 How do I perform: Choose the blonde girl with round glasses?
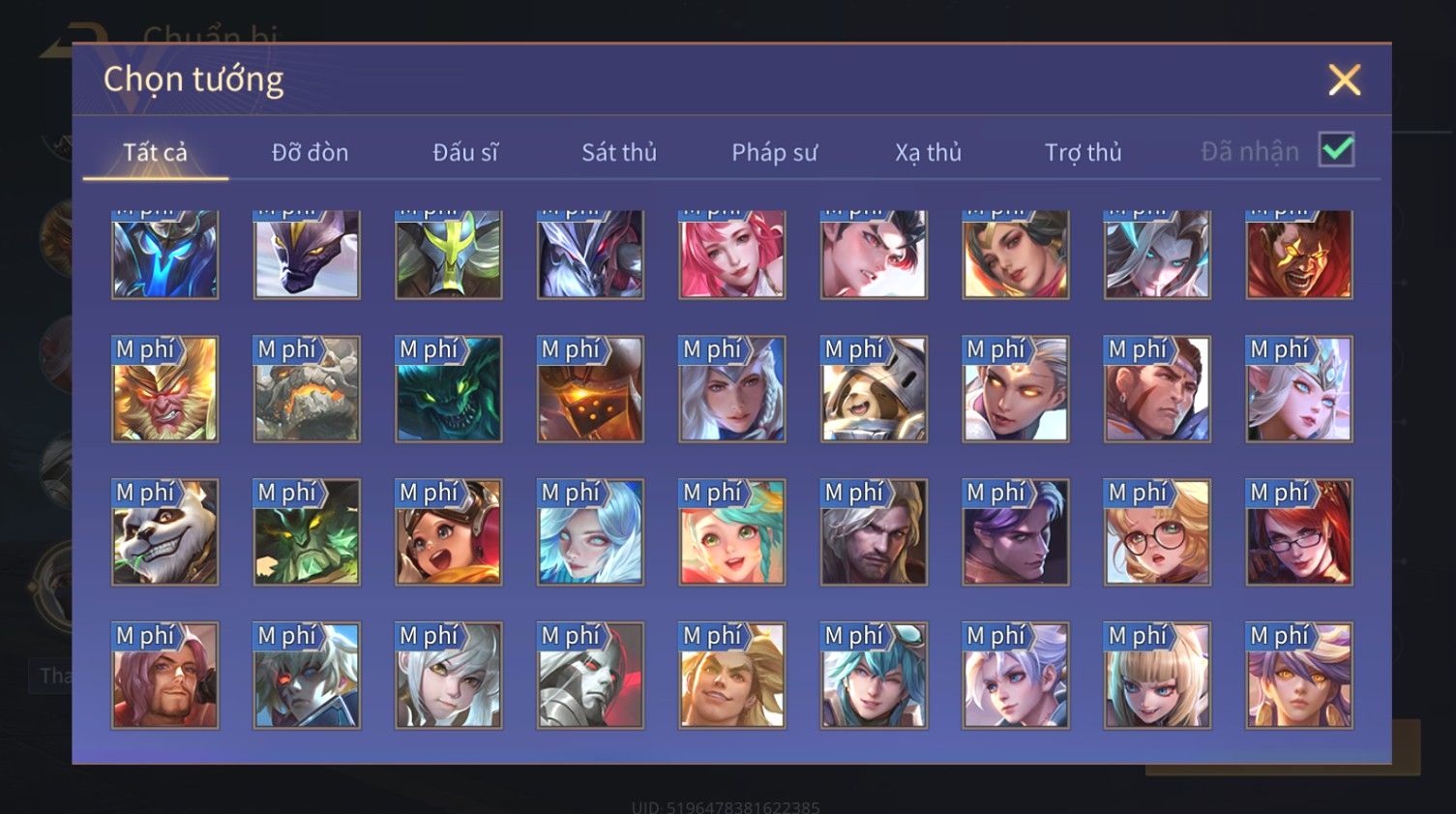coord(1157,532)
